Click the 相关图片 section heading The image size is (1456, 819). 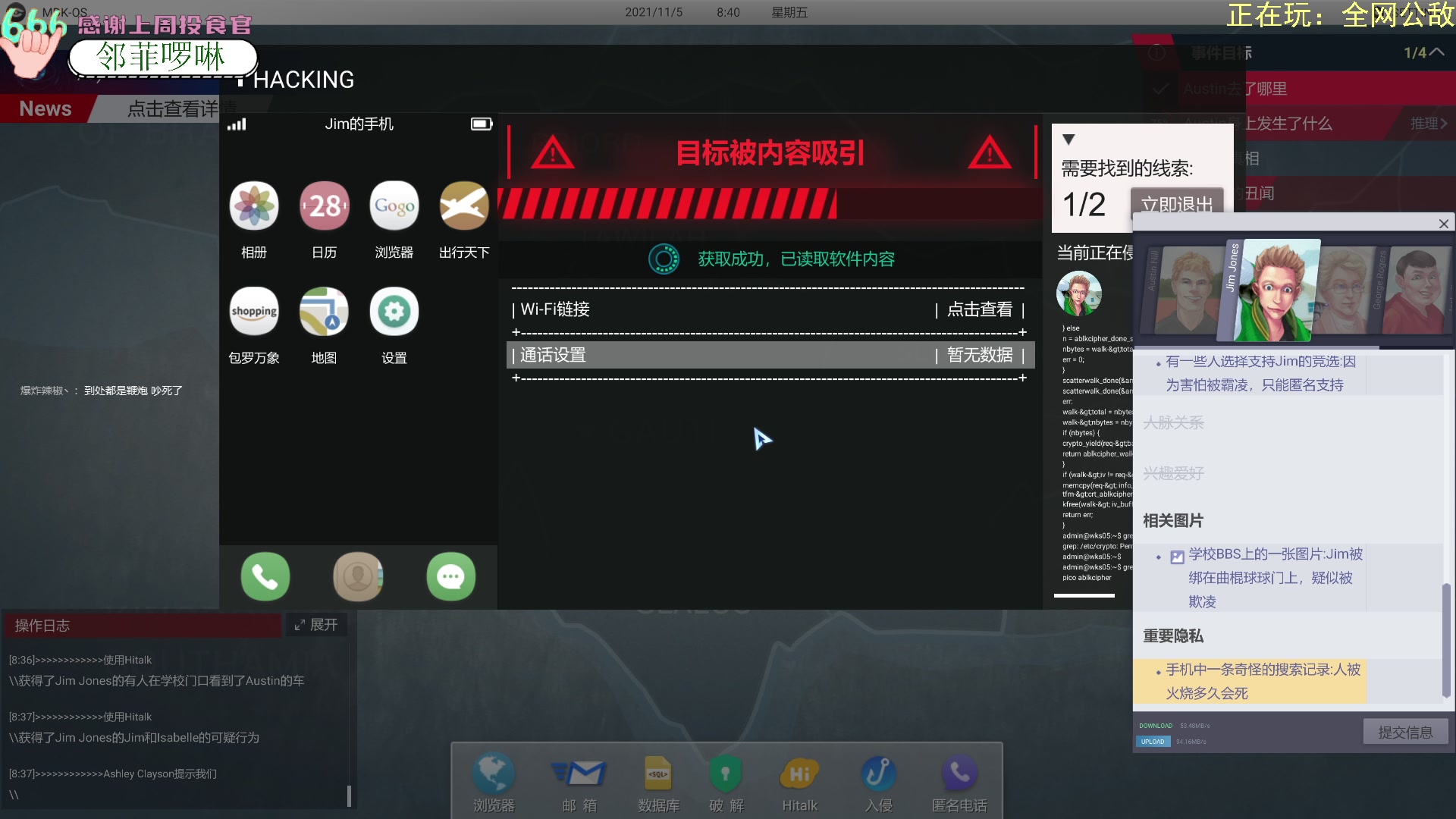point(1173,520)
